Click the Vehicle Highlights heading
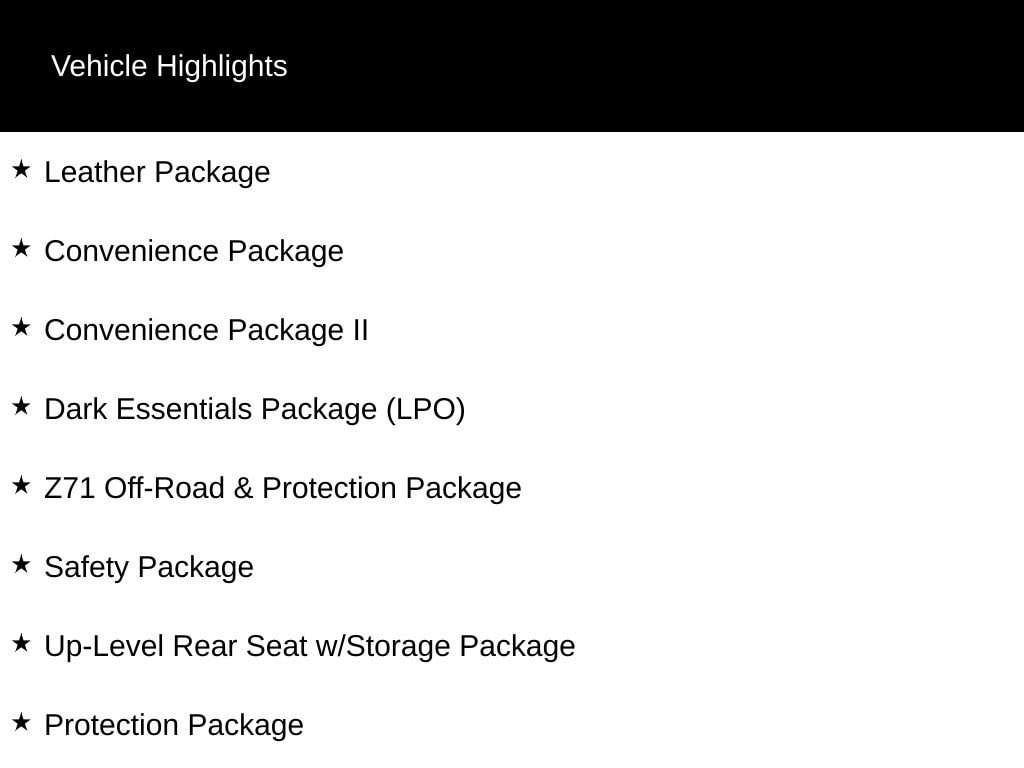The height and width of the screenshot is (768, 1024). click(169, 67)
